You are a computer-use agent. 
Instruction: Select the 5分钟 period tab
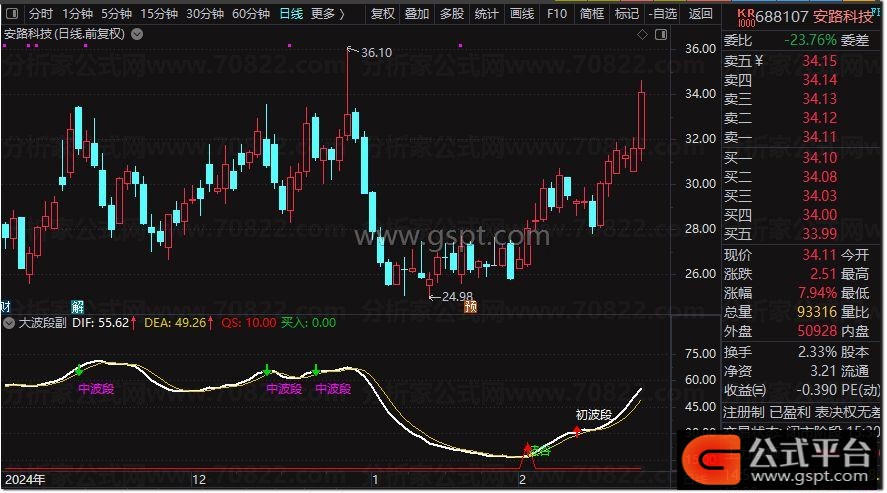click(x=117, y=13)
